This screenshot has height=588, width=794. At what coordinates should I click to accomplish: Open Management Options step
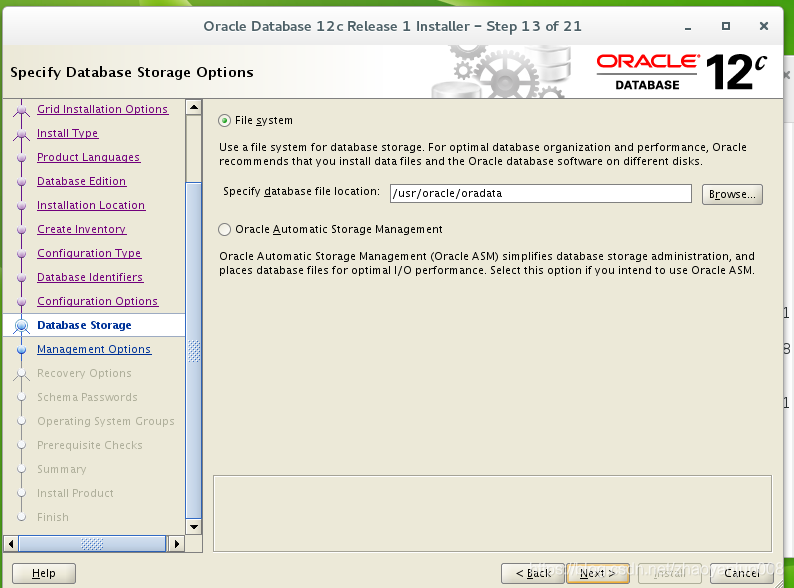click(x=94, y=349)
